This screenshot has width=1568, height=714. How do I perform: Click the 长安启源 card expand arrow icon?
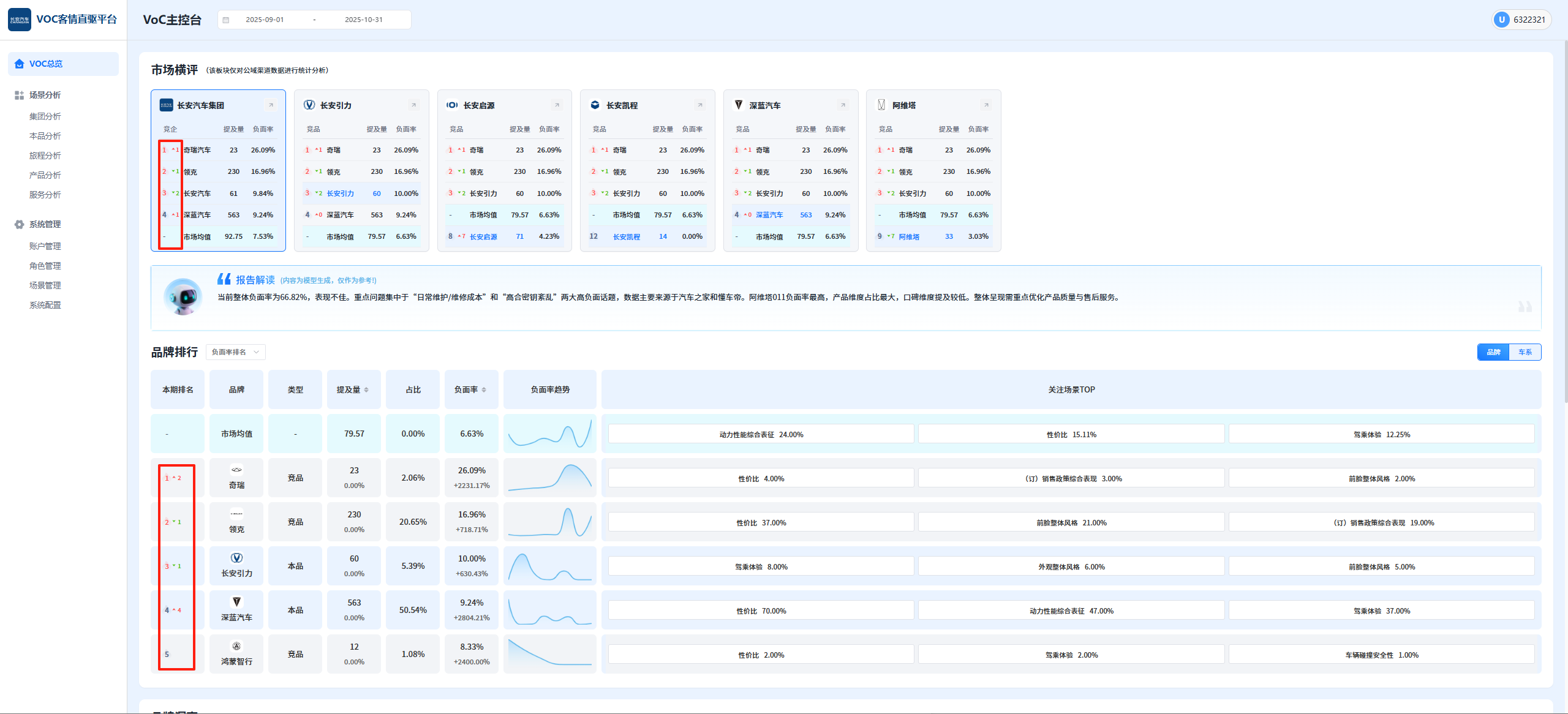557,105
